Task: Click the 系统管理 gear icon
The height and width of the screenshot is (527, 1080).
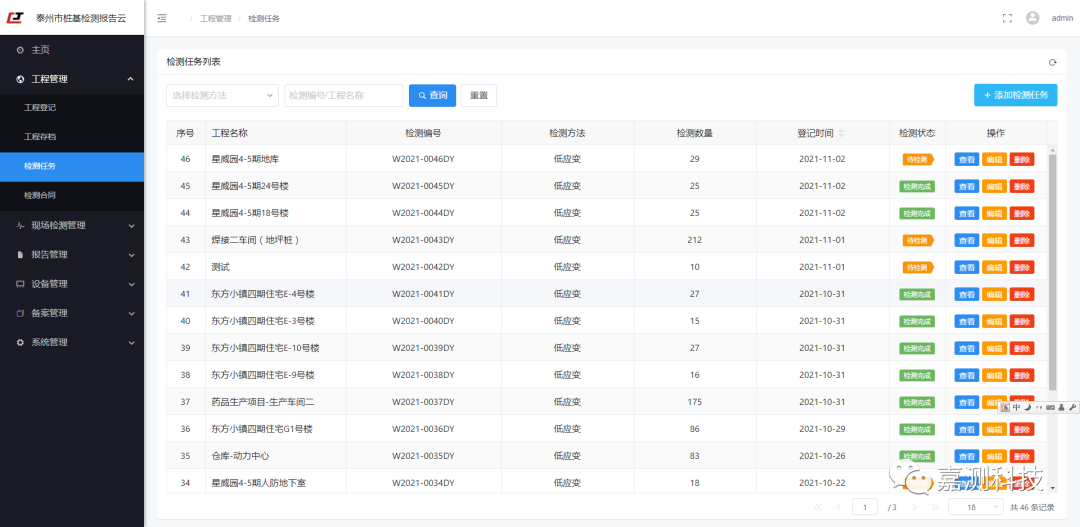Action: (x=20, y=342)
